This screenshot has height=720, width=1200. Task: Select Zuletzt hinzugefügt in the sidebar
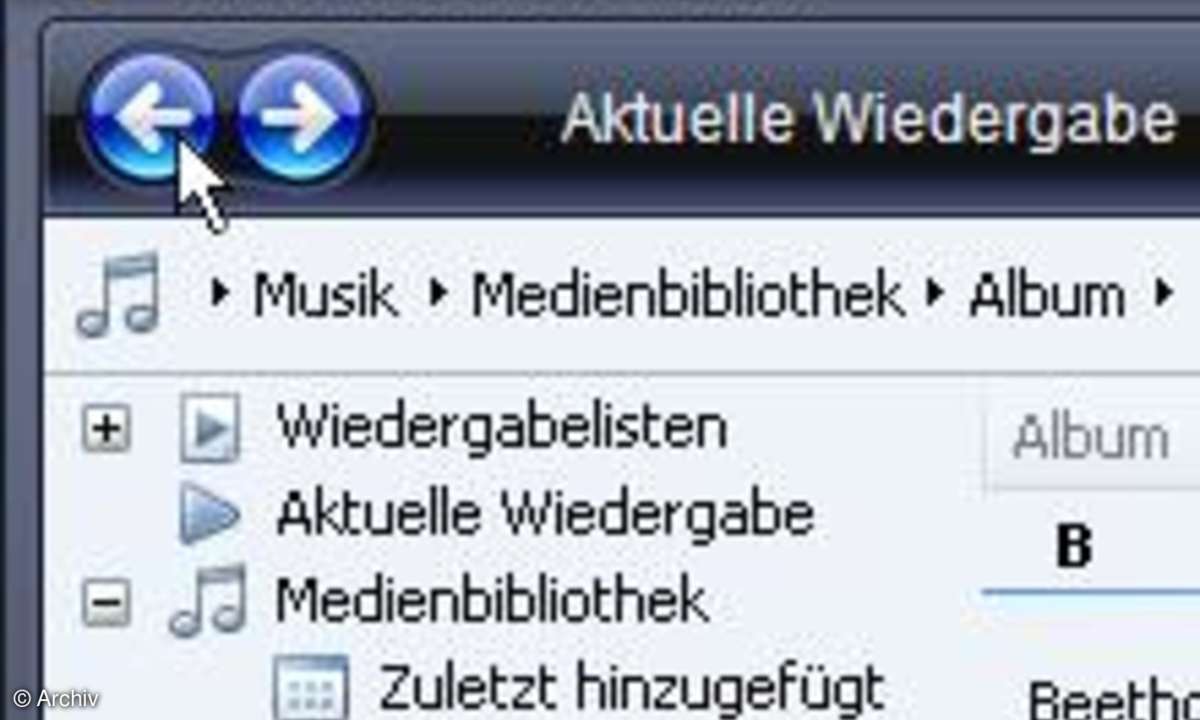point(631,688)
